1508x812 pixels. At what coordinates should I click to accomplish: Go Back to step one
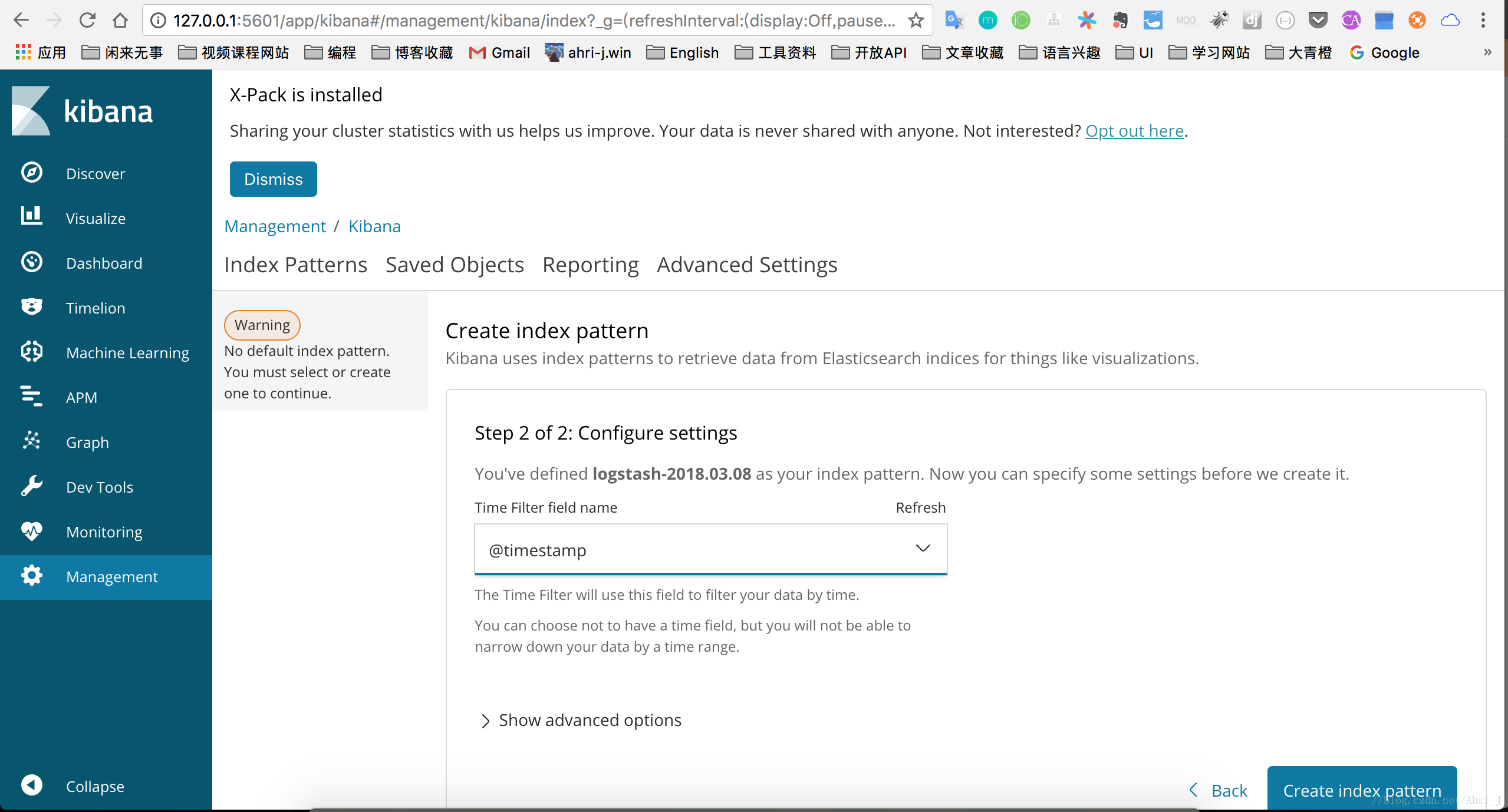[x=1218, y=790]
